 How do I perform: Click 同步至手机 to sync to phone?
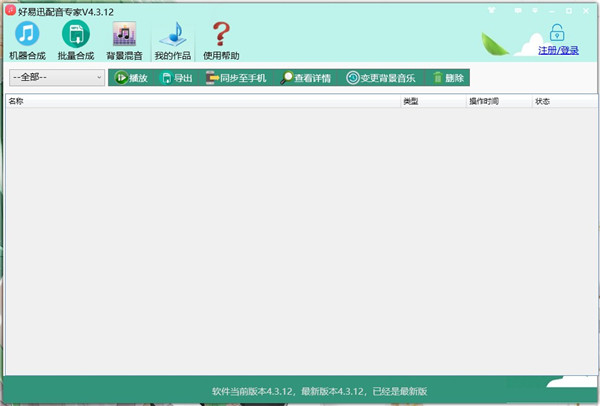click(236, 77)
